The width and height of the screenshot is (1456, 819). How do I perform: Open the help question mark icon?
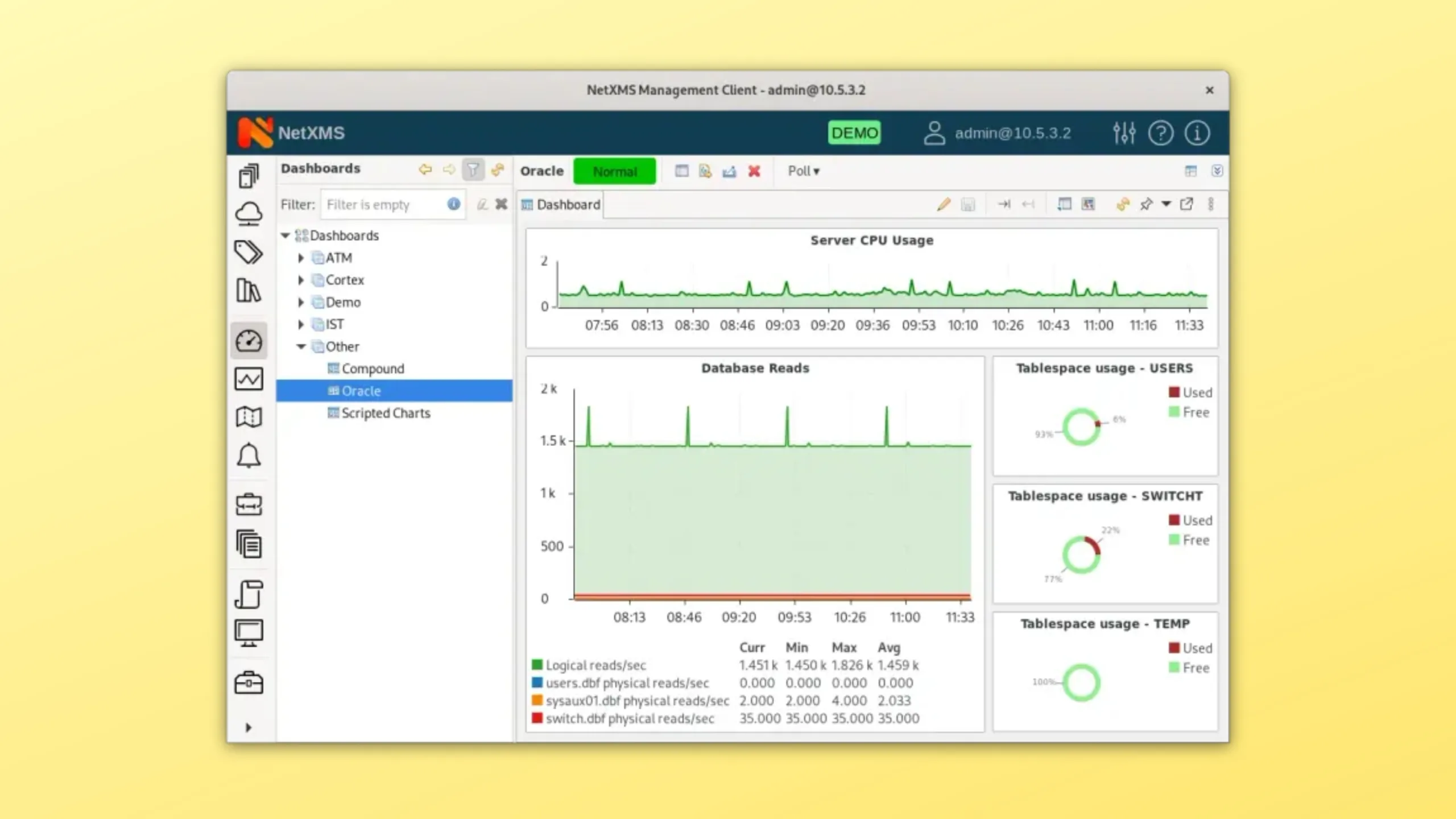point(1160,133)
